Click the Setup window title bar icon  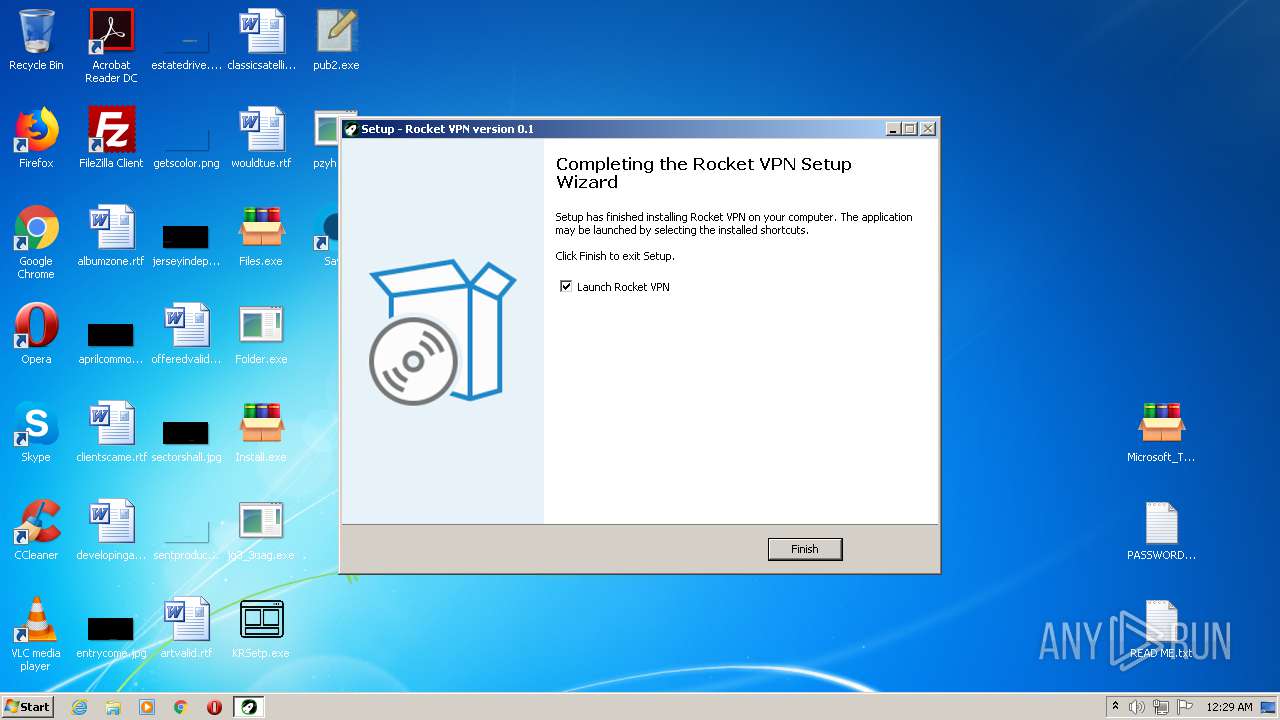coord(351,129)
